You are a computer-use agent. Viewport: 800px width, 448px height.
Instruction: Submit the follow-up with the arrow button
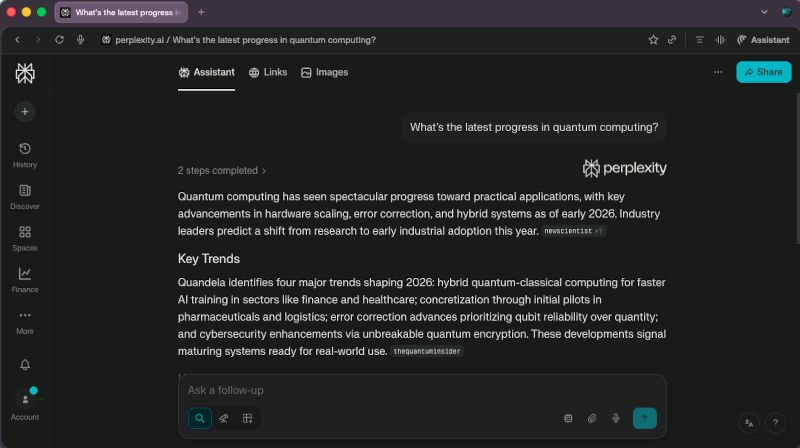644,418
